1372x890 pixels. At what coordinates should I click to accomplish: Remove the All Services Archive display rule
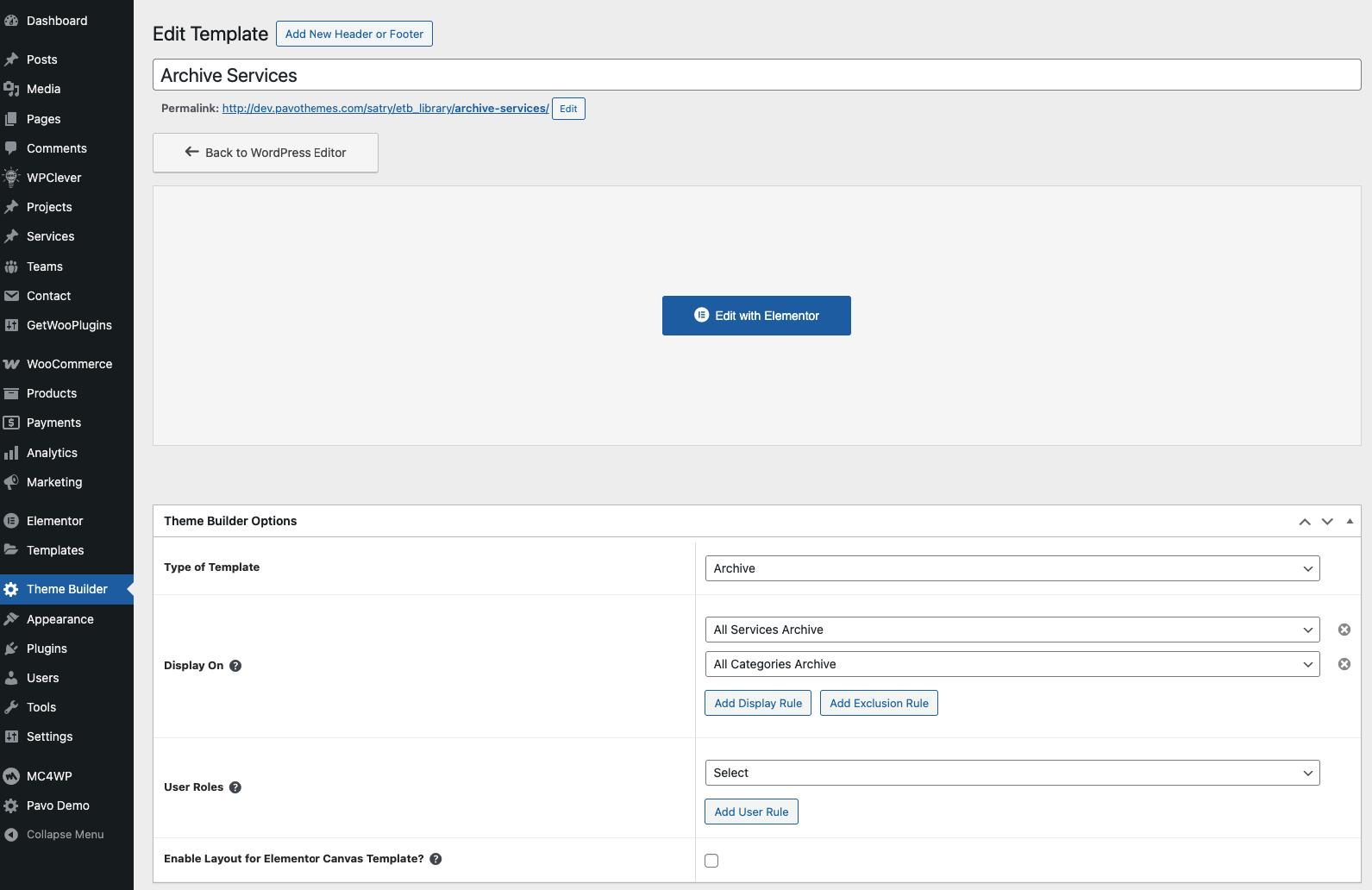[x=1344, y=630]
